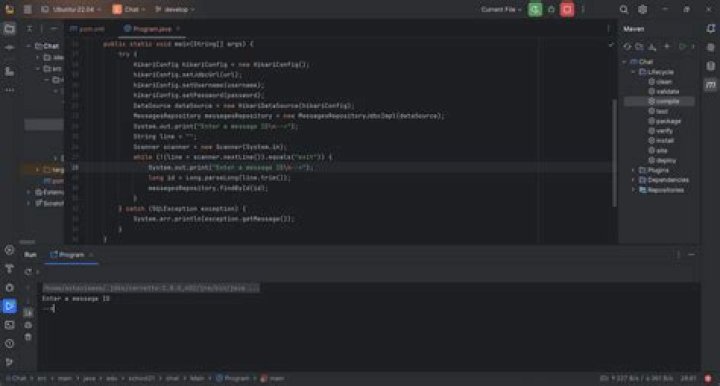Collapse the src folder in Project tree
The height and width of the screenshot is (386, 720).
(38, 69)
